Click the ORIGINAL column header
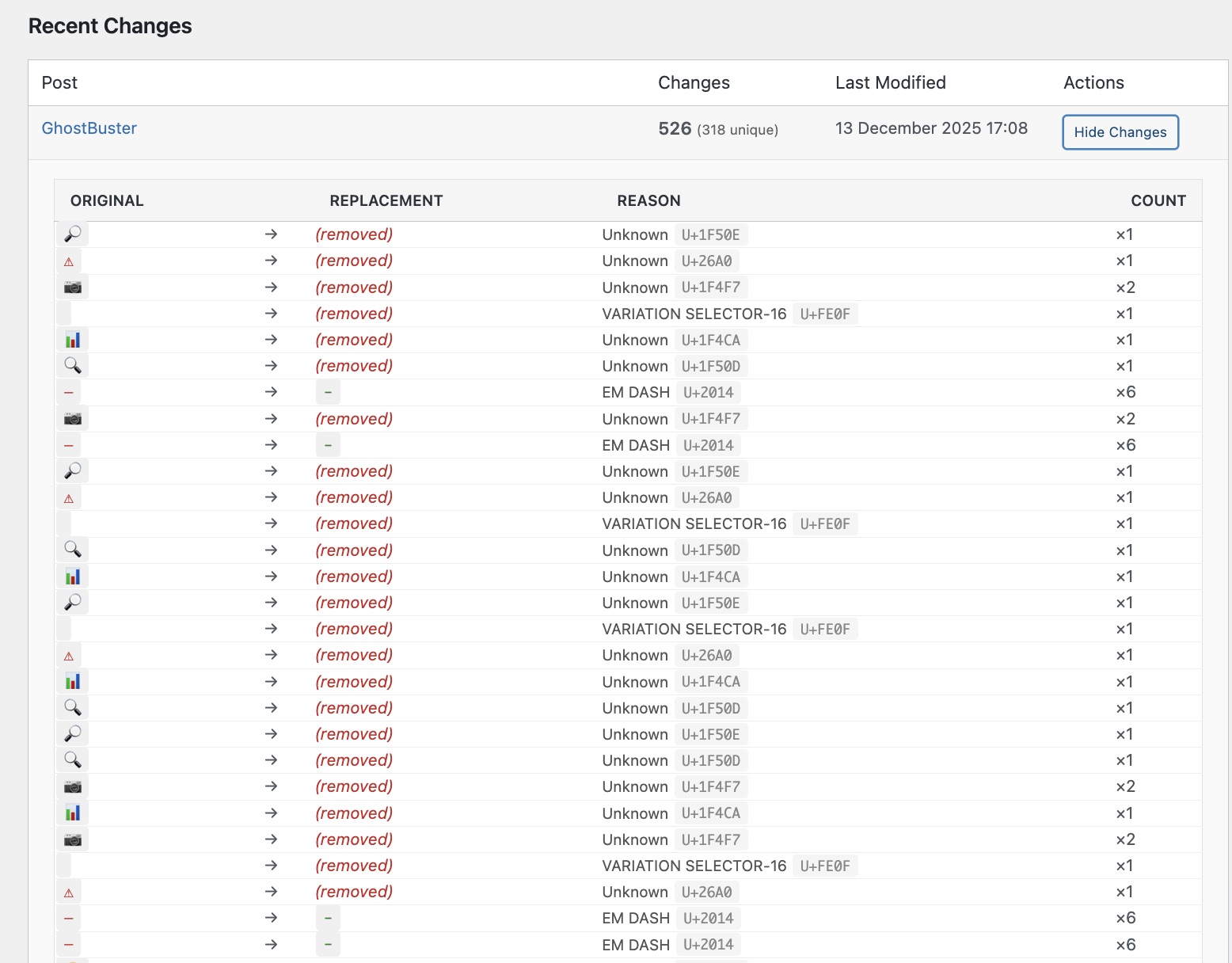This screenshot has width=1232, height=963. [107, 200]
